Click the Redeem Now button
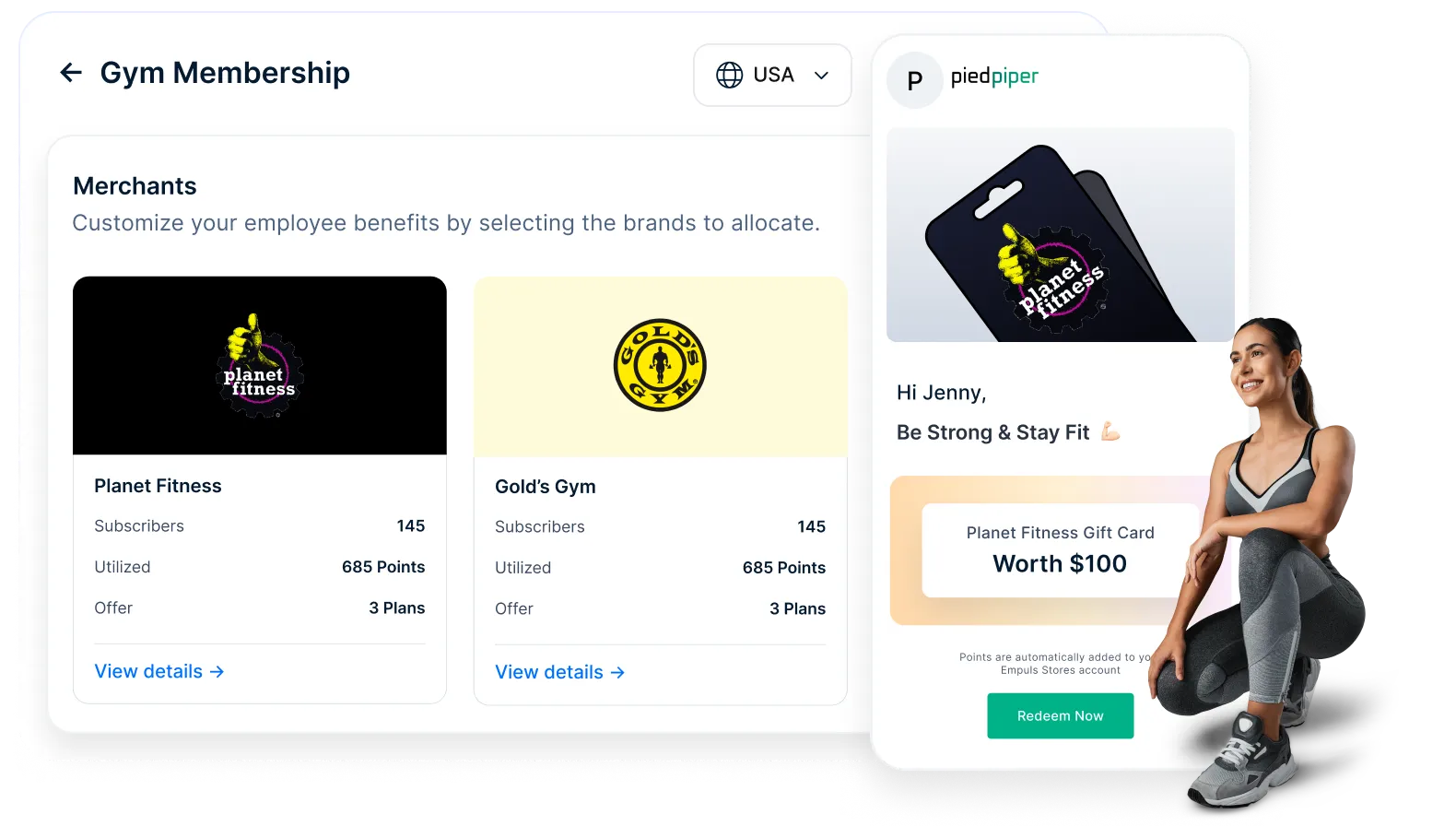1456x826 pixels. tap(1060, 715)
